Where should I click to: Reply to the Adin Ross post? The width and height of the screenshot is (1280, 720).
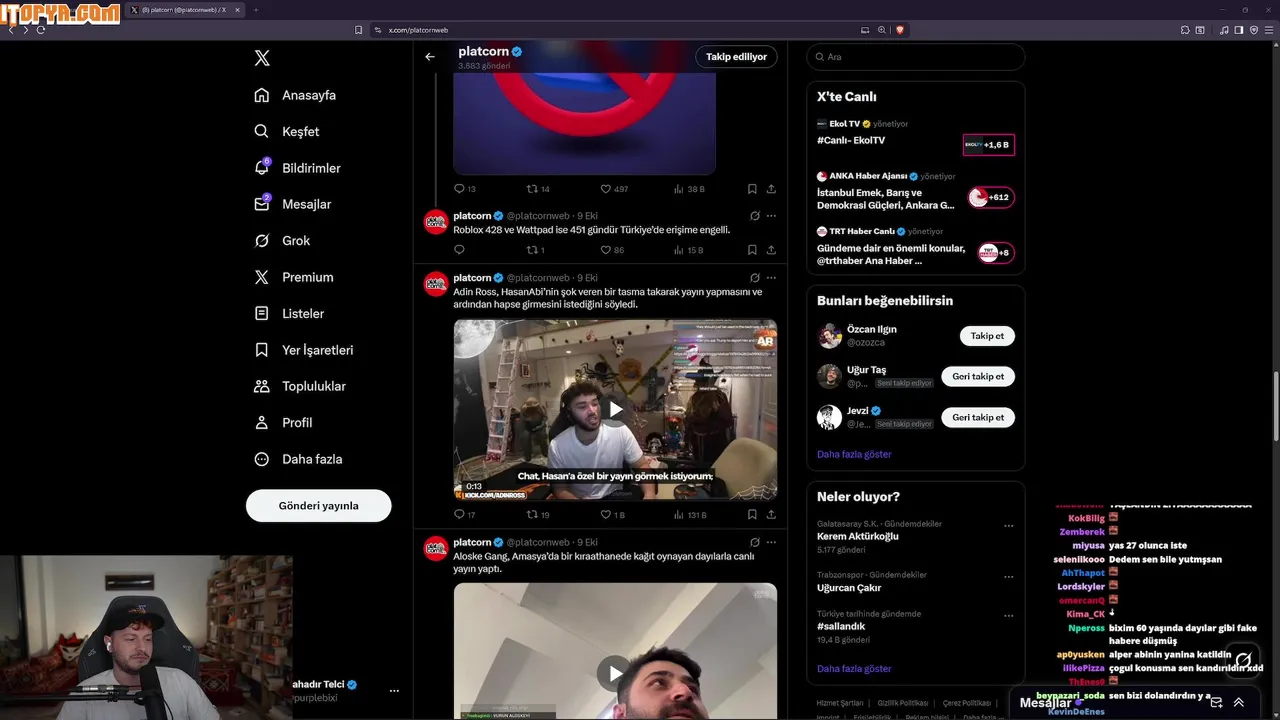pyautogui.click(x=464, y=515)
